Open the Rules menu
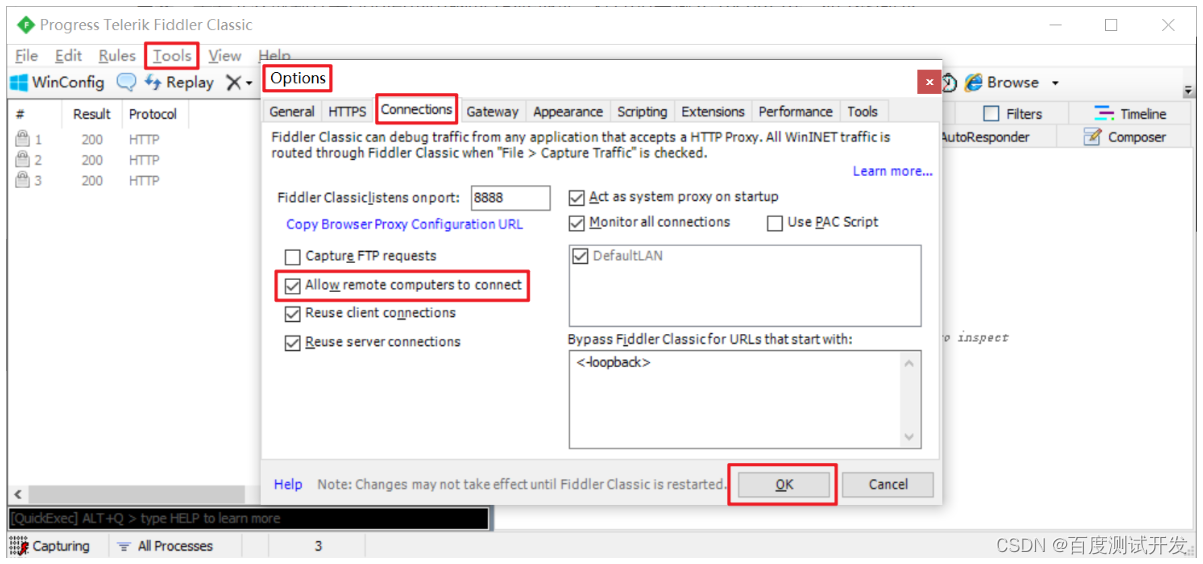This screenshot has height=564, width=1203. click(x=117, y=56)
